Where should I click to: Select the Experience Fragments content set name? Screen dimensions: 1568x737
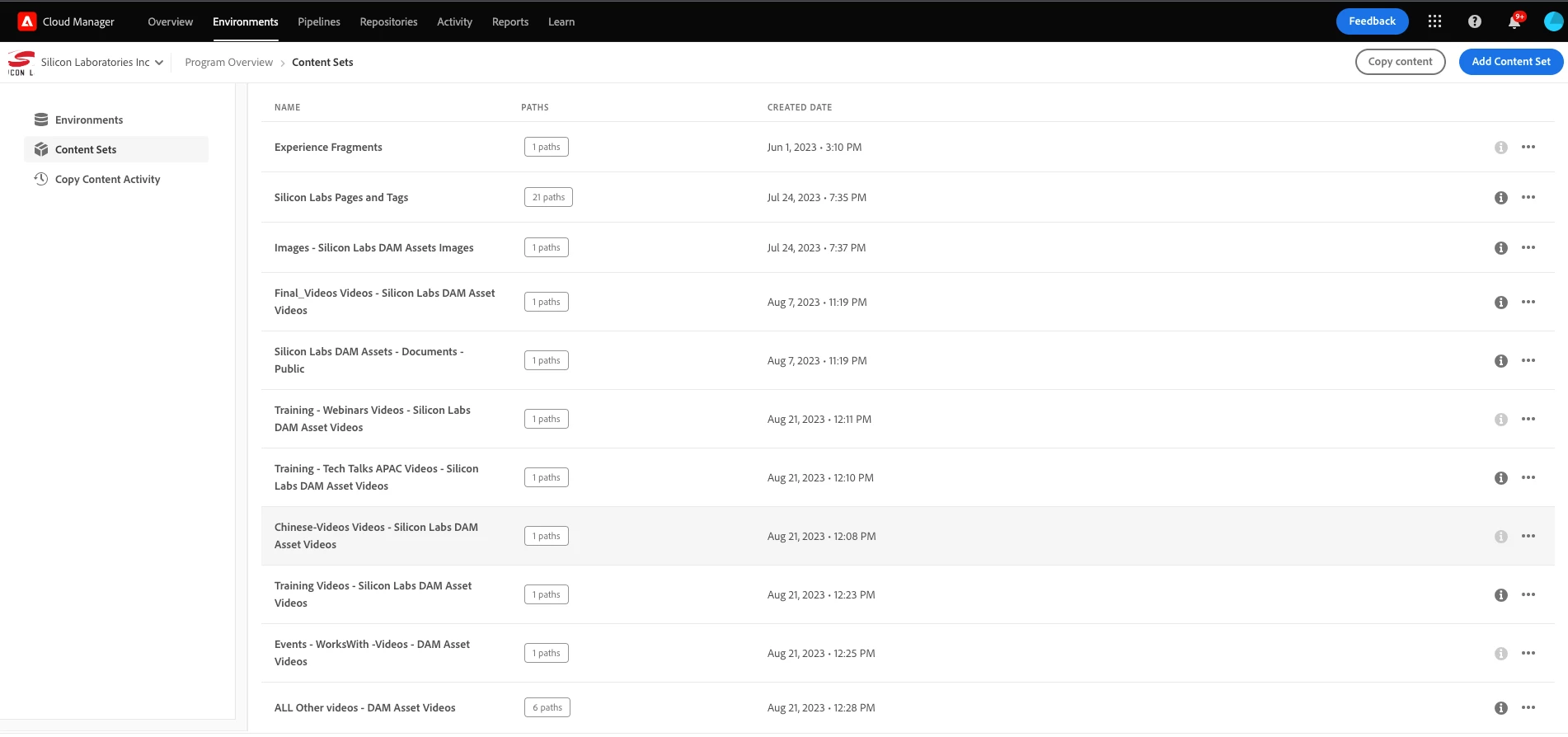328,148
